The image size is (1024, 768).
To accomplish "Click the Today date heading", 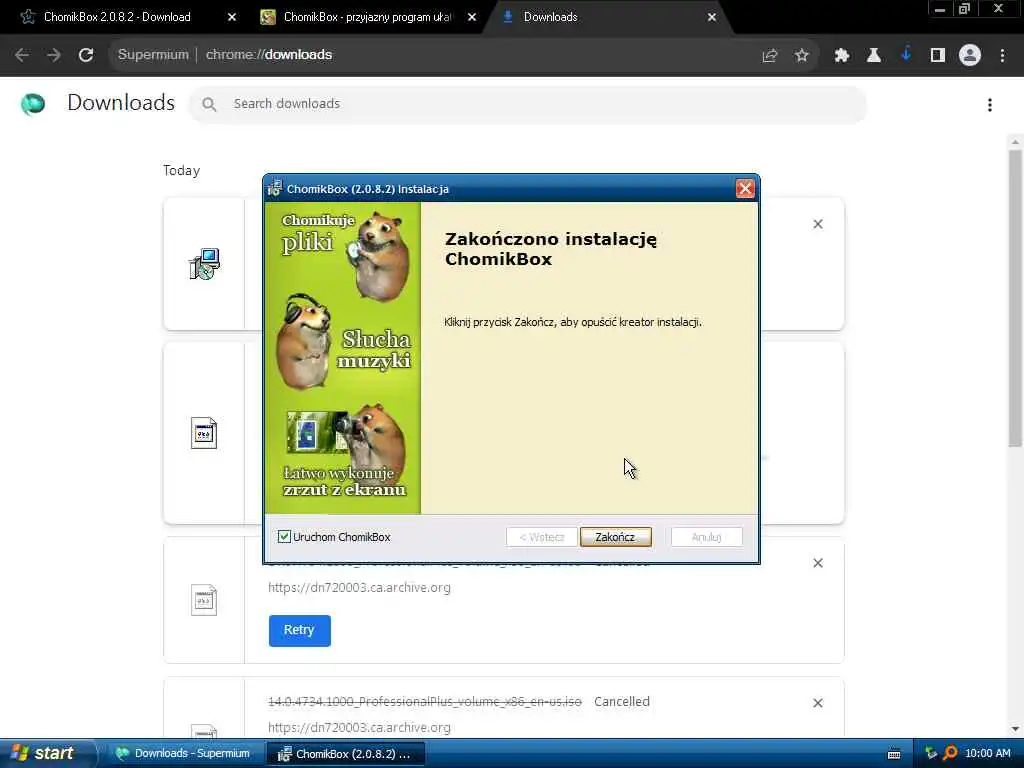I will pyautogui.click(x=182, y=170).
